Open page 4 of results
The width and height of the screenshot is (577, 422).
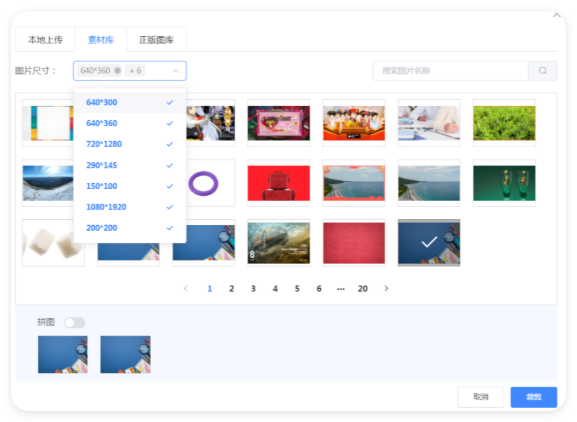(x=275, y=288)
